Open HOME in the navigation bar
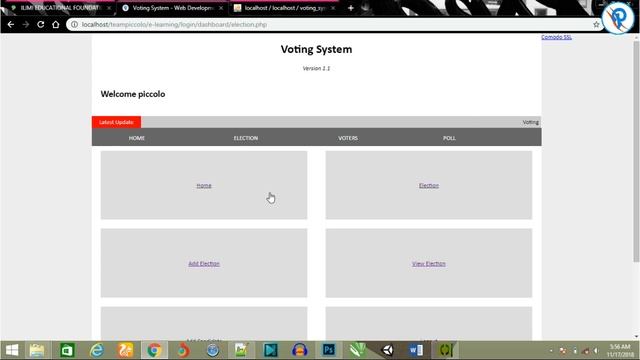Image resolution: width=640 pixels, height=360 pixels. (x=137, y=138)
